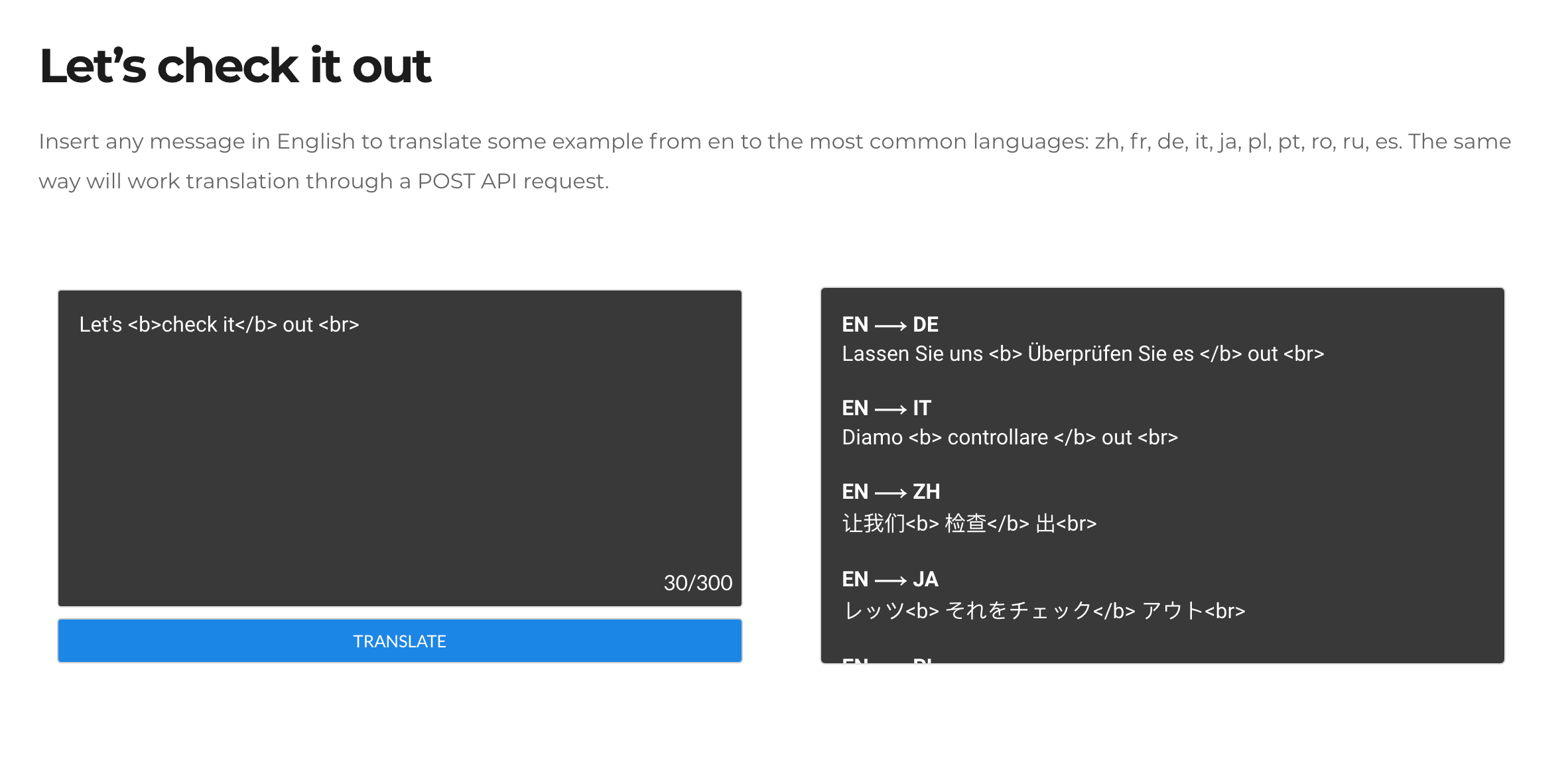Click the EN → DE translation heading
This screenshot has height=780, width=1568.
[889, 324]
